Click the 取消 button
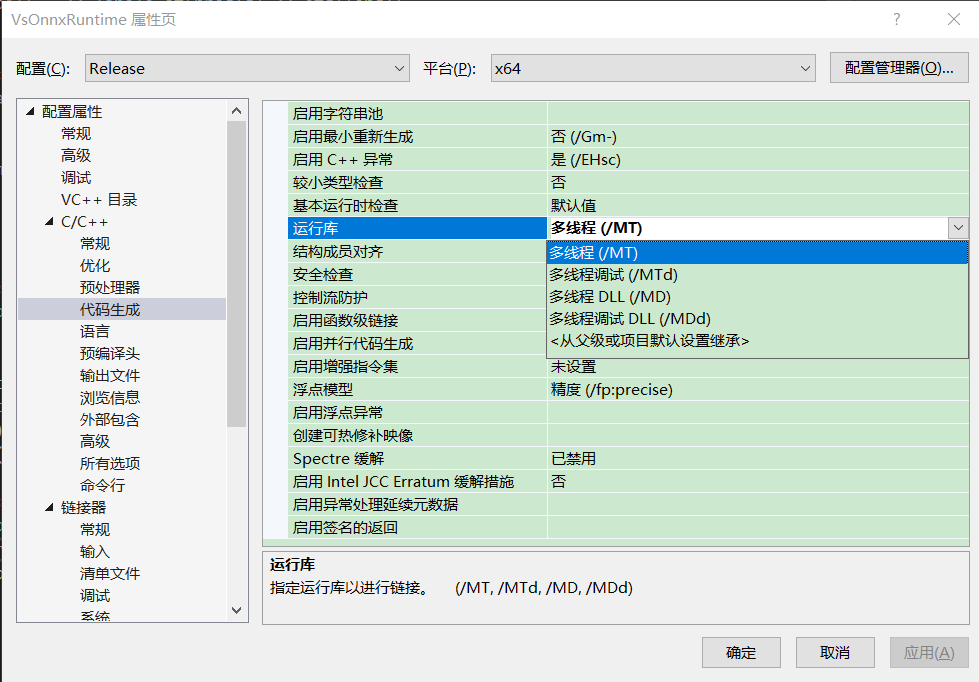 834,652
